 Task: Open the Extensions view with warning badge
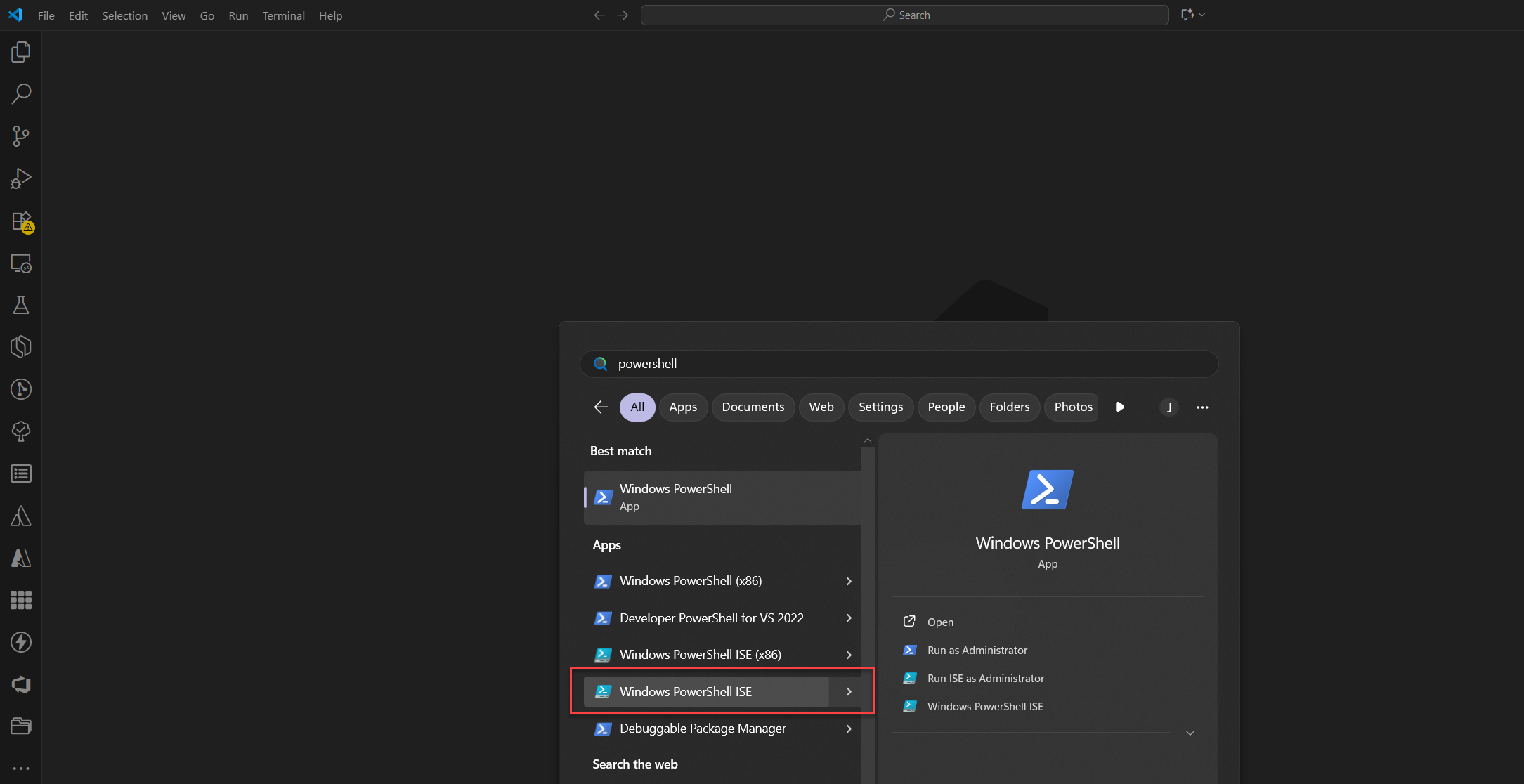tap(21, 221)
